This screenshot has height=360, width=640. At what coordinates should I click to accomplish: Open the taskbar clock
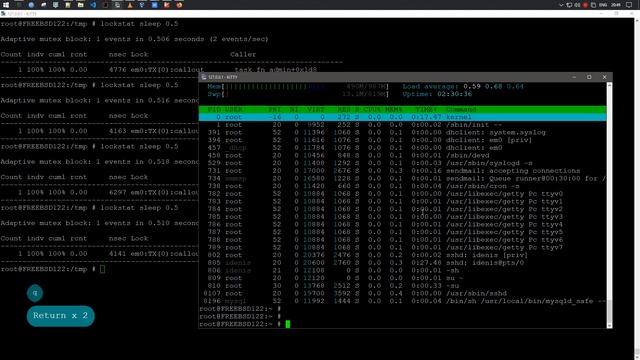click(616, 5)
